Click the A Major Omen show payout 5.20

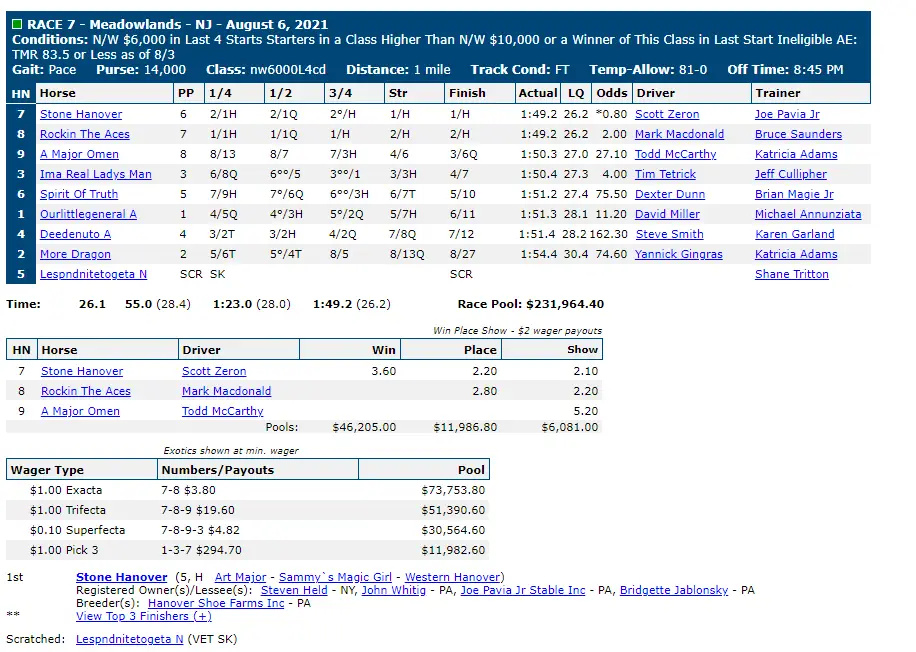coord(585,411)
